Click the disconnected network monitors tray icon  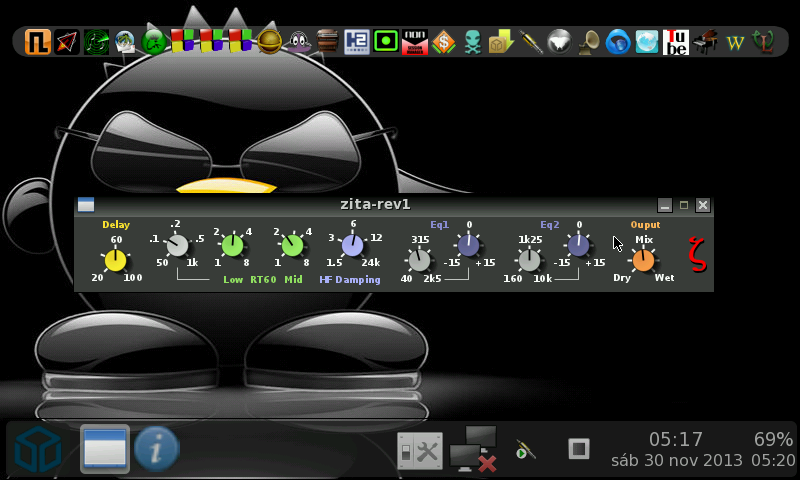point(473,448)
